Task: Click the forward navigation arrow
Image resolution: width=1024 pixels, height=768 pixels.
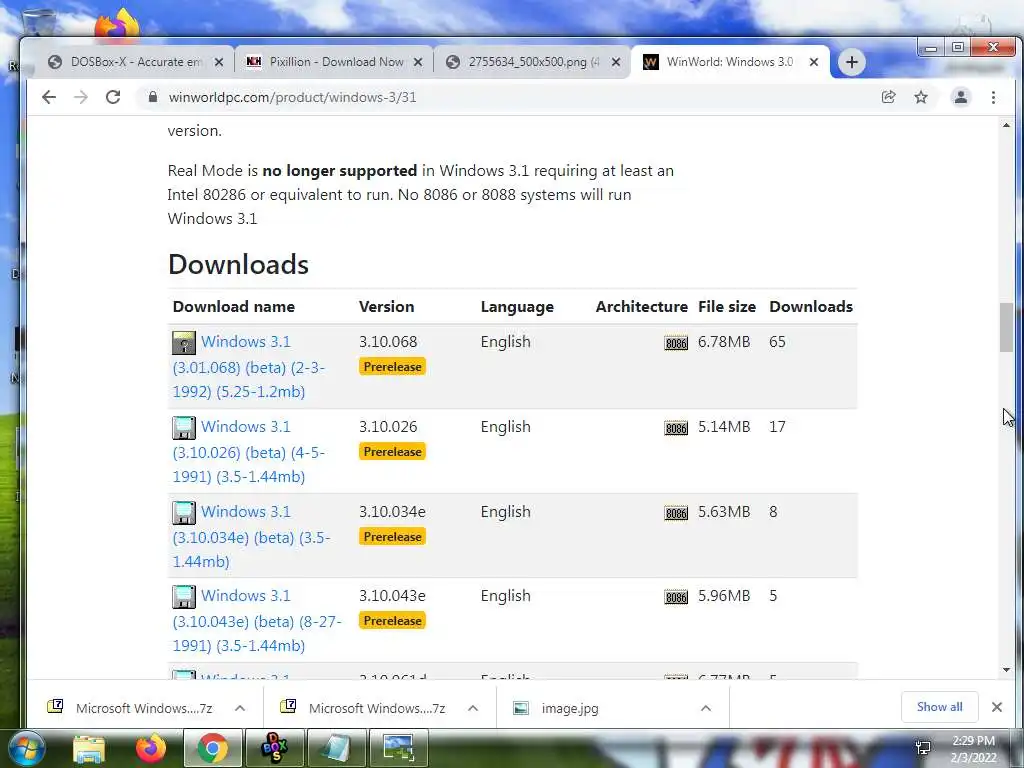Action: point(81,97)
